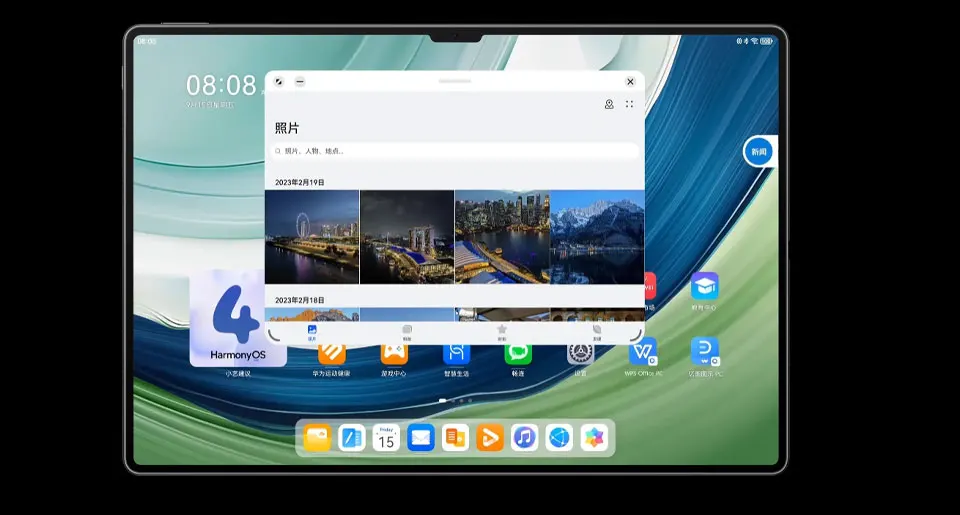The height and width of the screenshot is (515, 960).
Task: Open the orange documents app in dock
Action: (x=456, y=438)
